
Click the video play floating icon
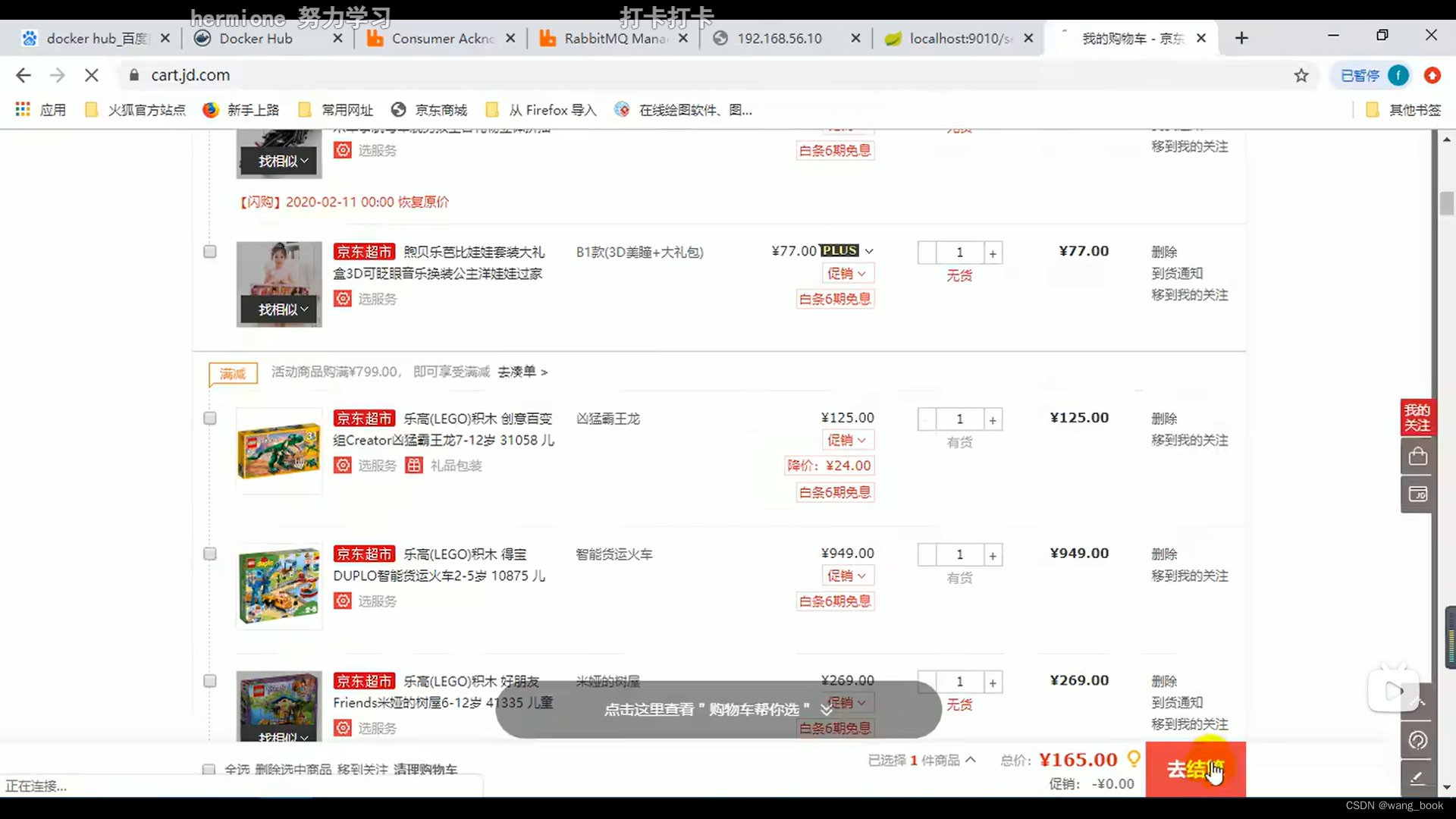click(1393, 690)
